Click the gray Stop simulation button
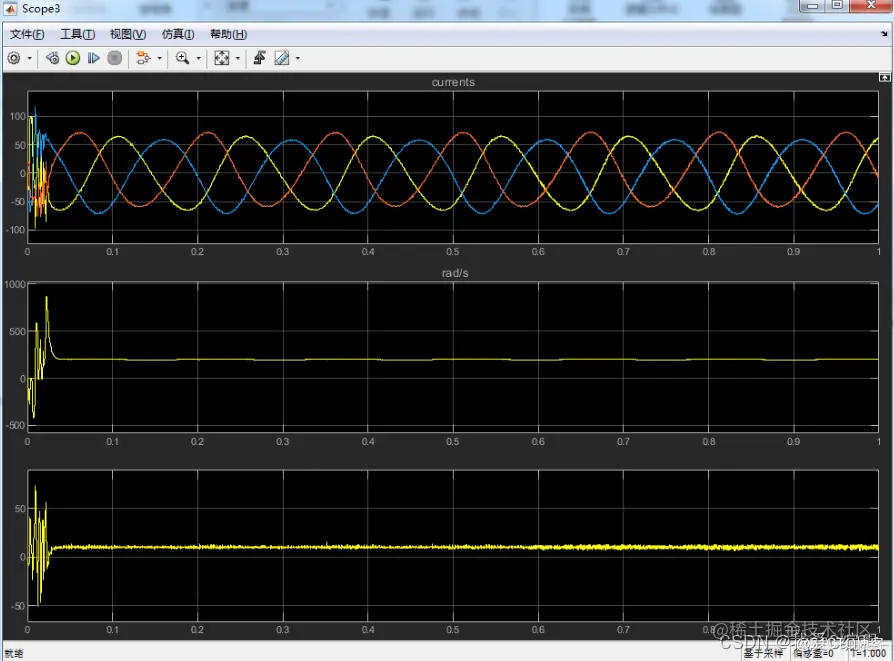Screen dimensions: 894x661 pos(115,58)
